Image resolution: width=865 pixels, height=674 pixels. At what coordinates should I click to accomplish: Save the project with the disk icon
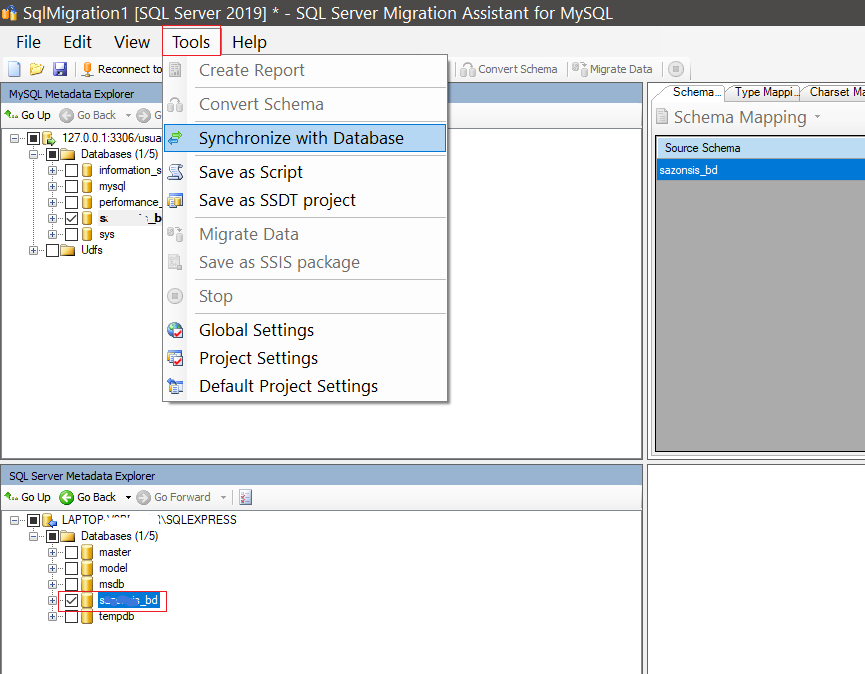59,69
